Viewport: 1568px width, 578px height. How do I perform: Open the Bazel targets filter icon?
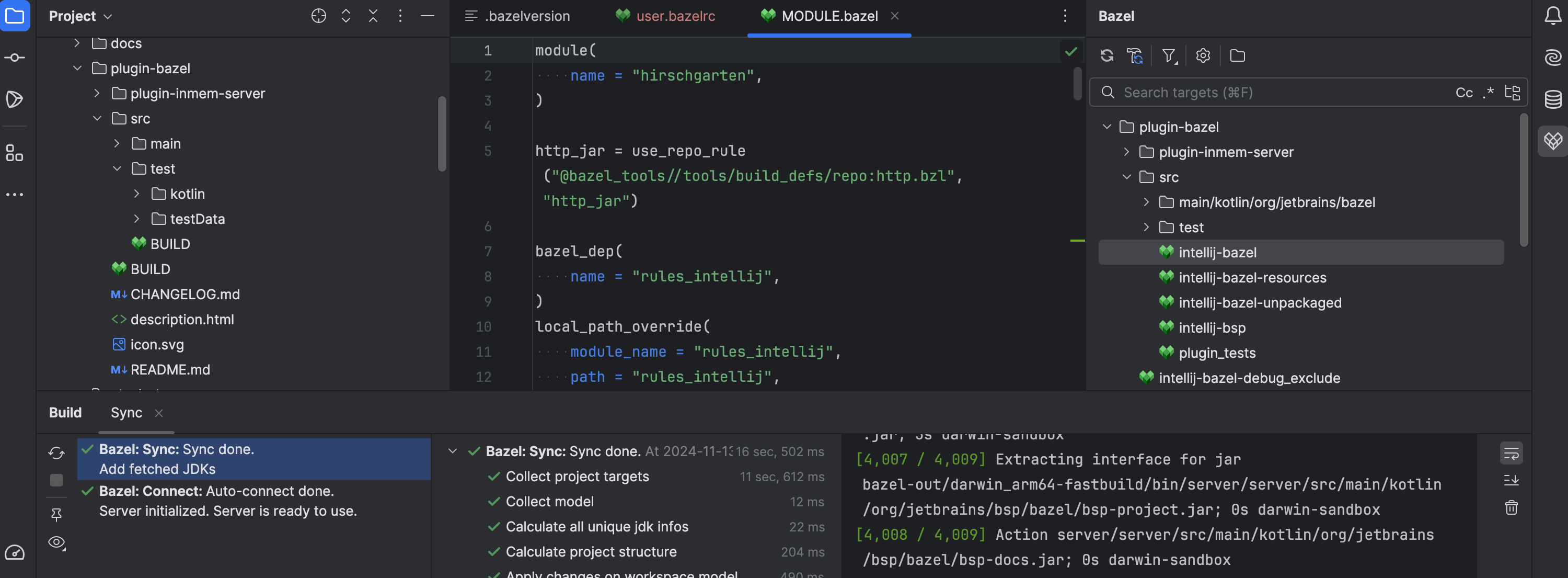coord(1168,56)
